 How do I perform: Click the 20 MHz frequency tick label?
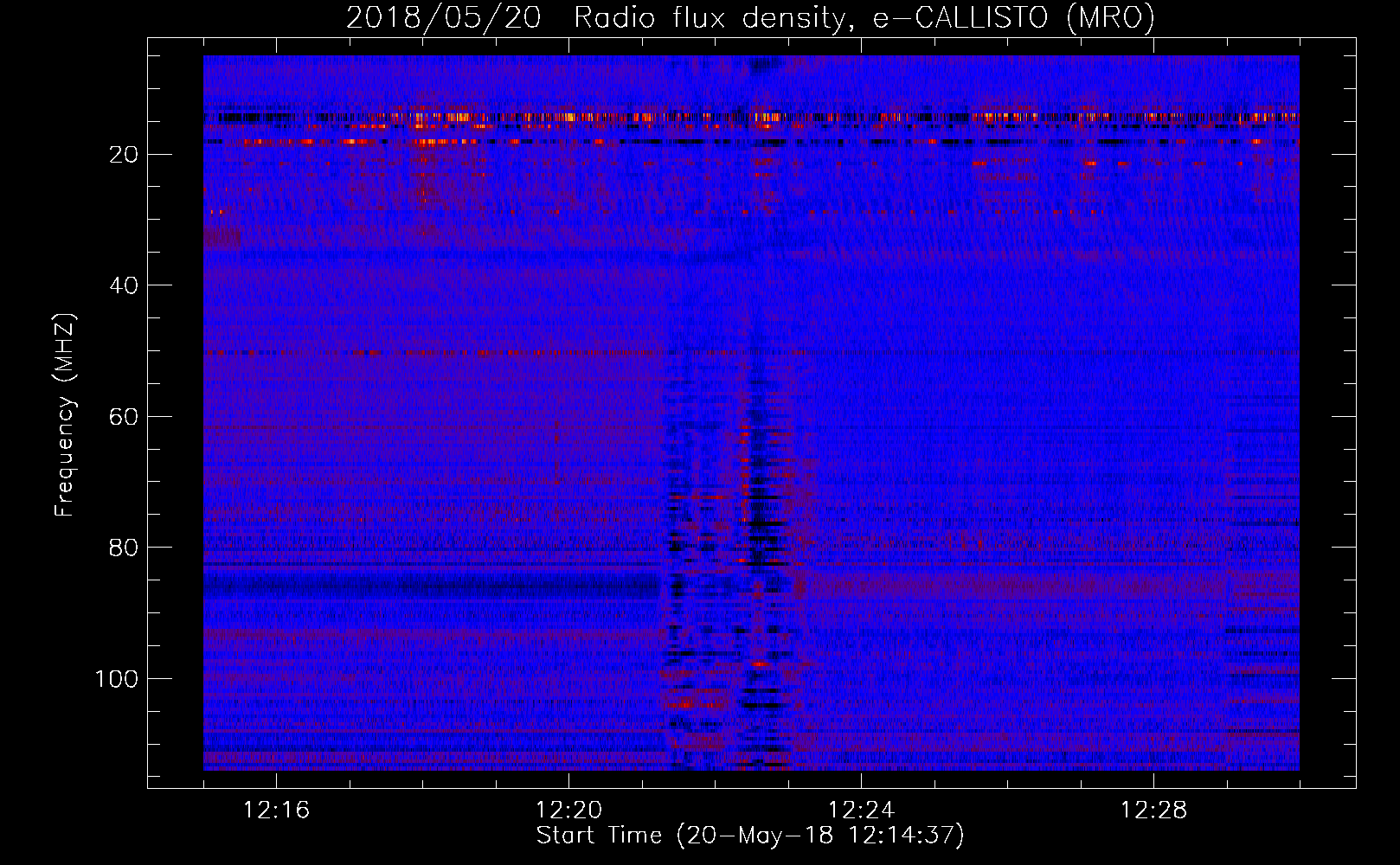tap(124, 155)
